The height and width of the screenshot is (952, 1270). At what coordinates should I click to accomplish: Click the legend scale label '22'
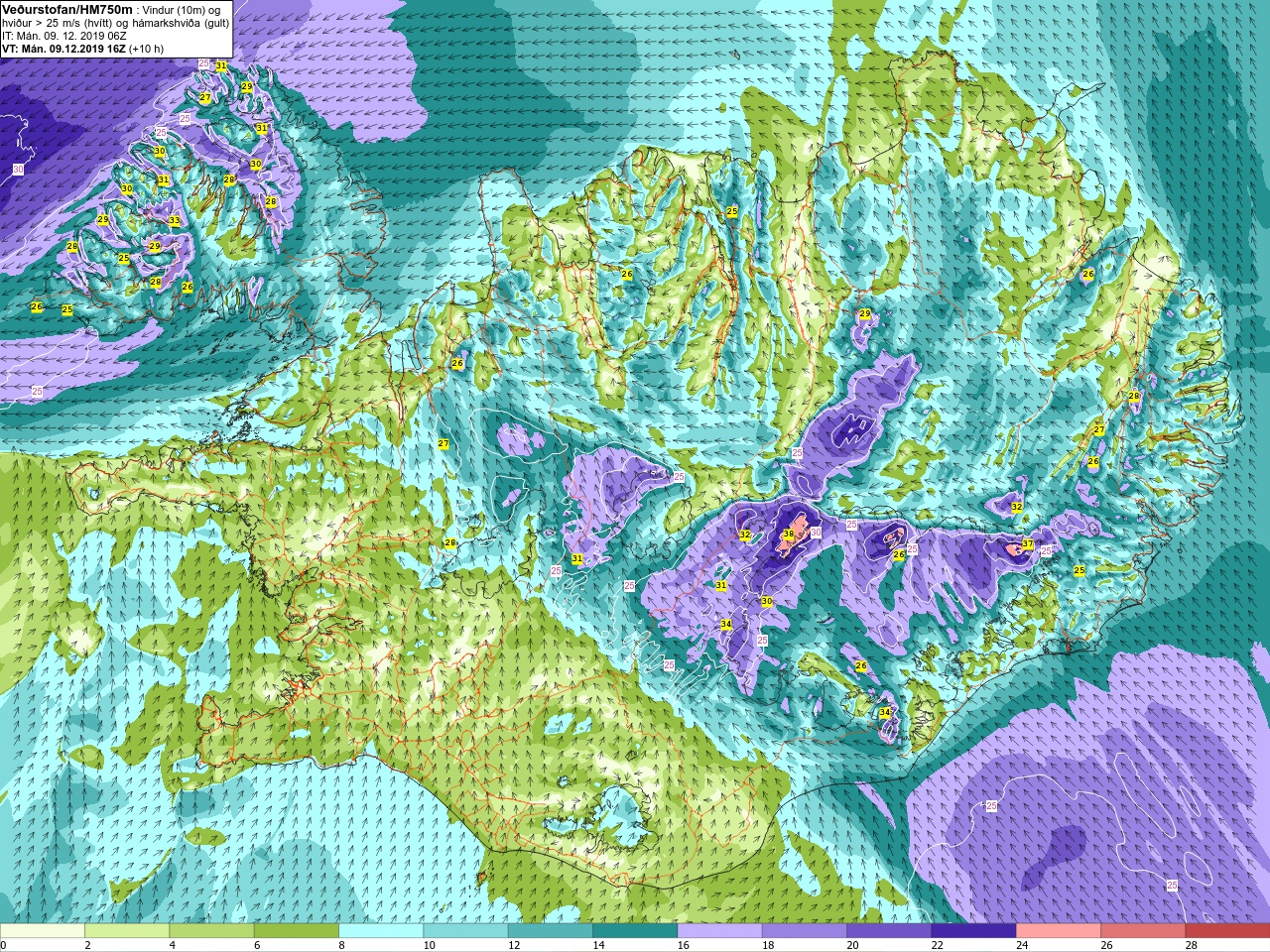(938, 945)
